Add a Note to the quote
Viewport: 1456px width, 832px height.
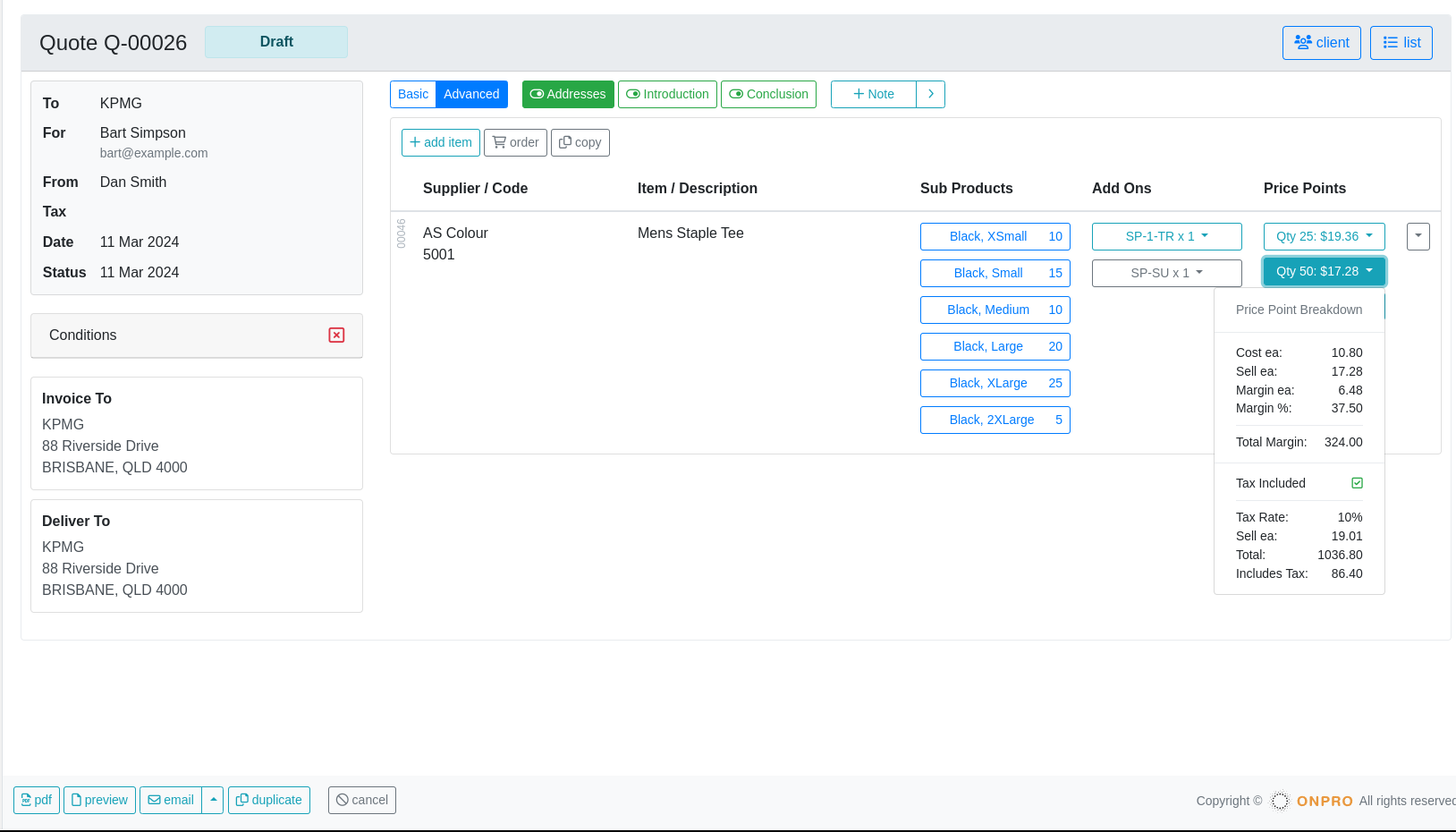pyautogui.click(x=874, y=94)
